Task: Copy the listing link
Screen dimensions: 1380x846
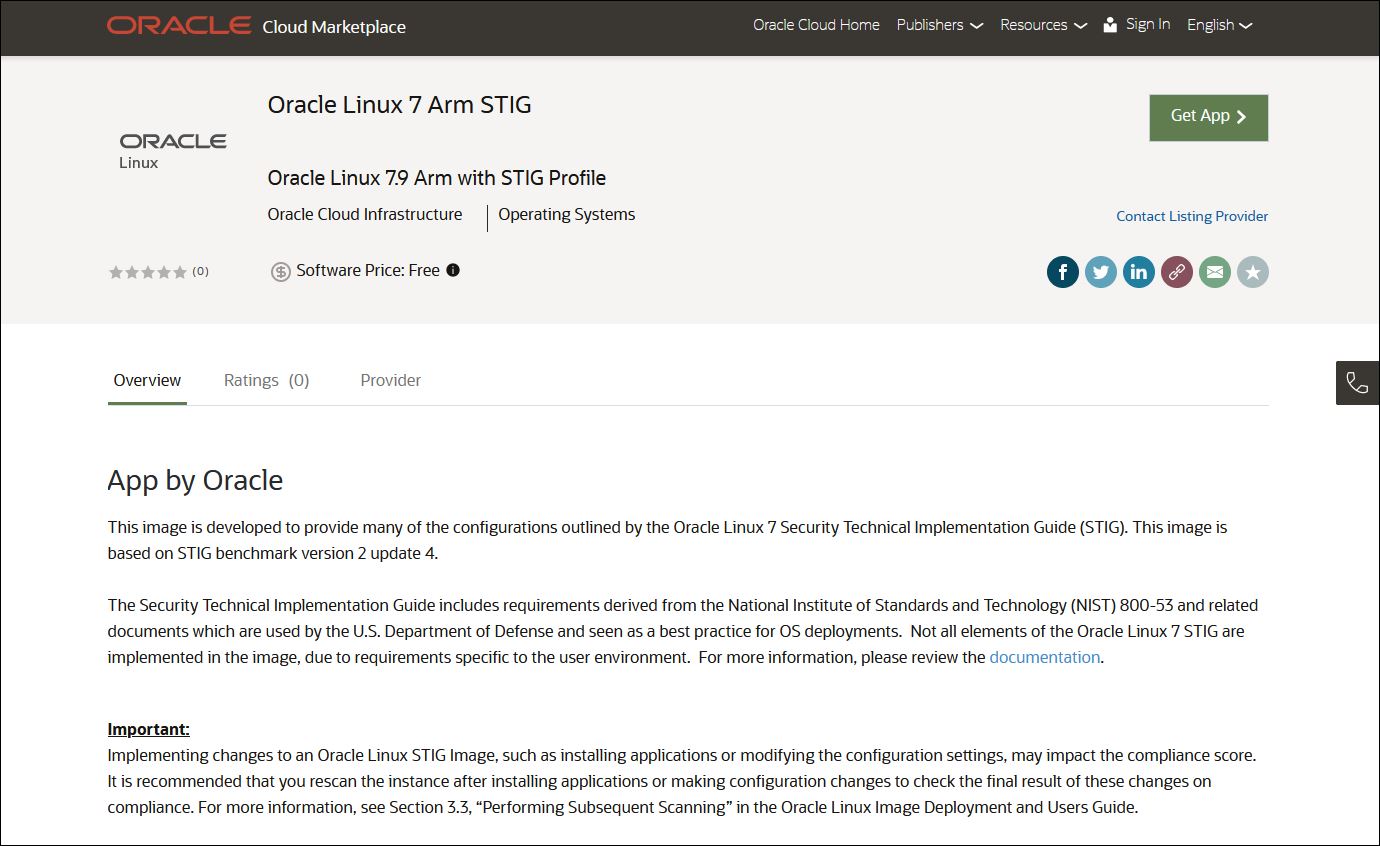Action: click(1176, 271)
